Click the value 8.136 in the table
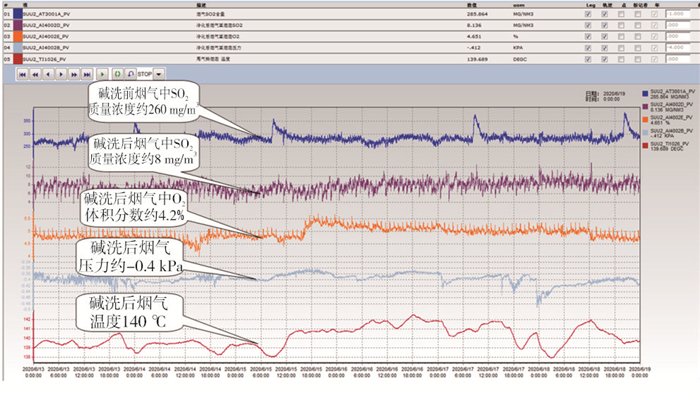This screenshot has height=393, width=700. click(x=474, y=25)
